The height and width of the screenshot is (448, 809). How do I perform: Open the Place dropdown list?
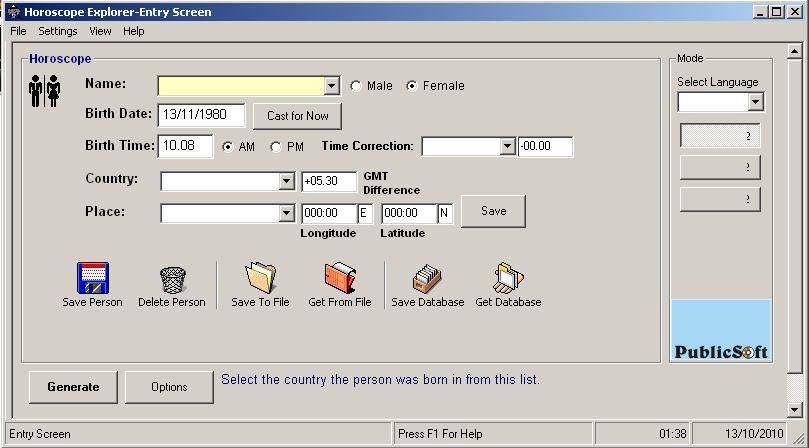(286, 214)
